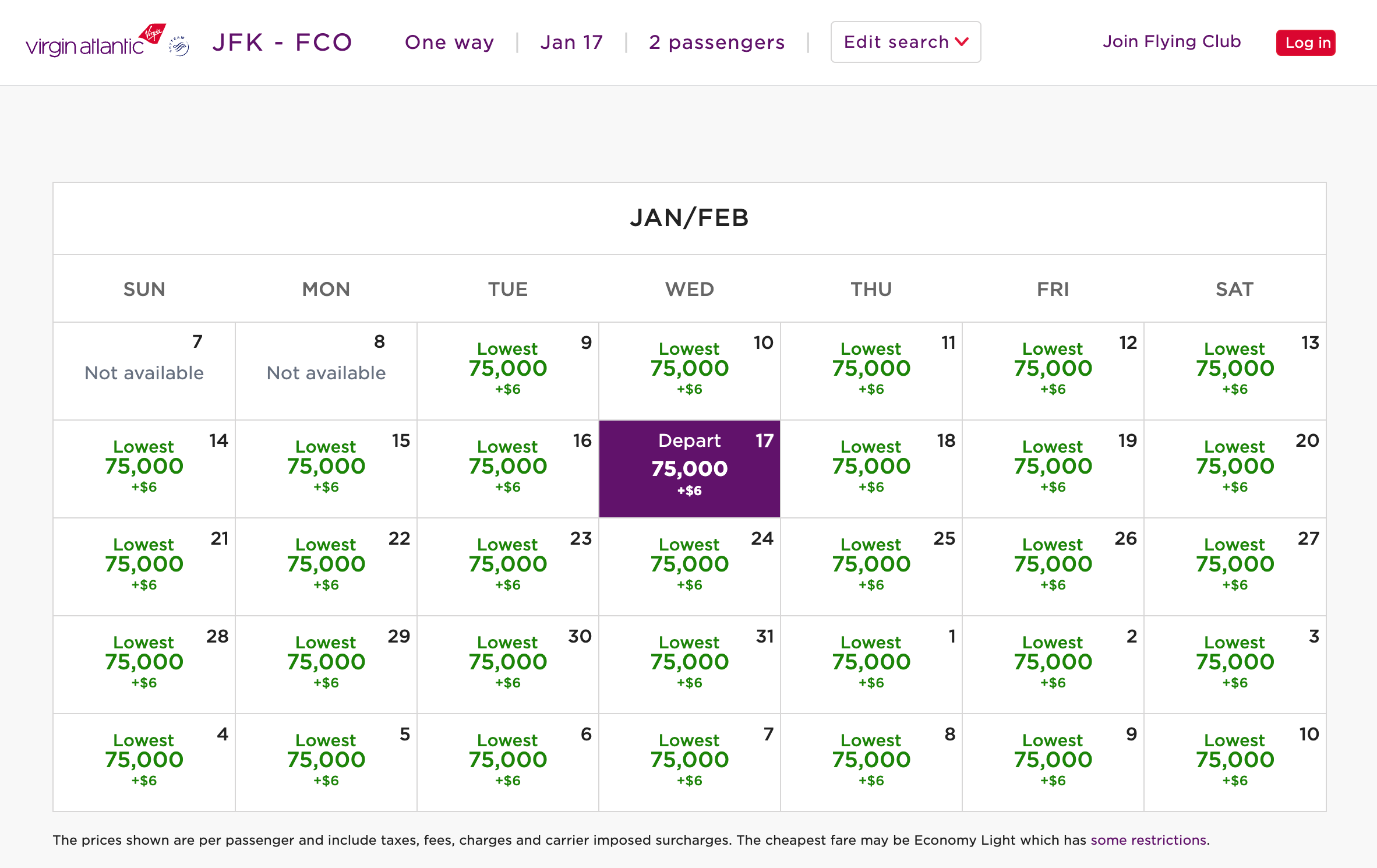Select the highlighted Depart 17 cell
Viewport: 1377px width, 868px height.
coord(690,468)
